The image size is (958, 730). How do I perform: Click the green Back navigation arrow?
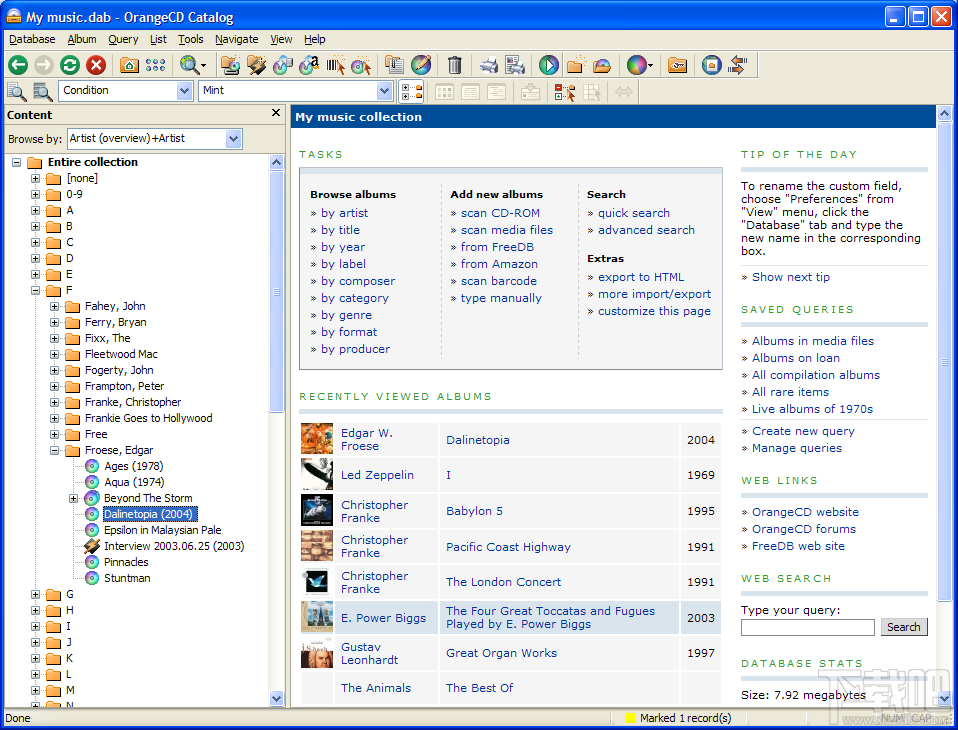[18, 65]
